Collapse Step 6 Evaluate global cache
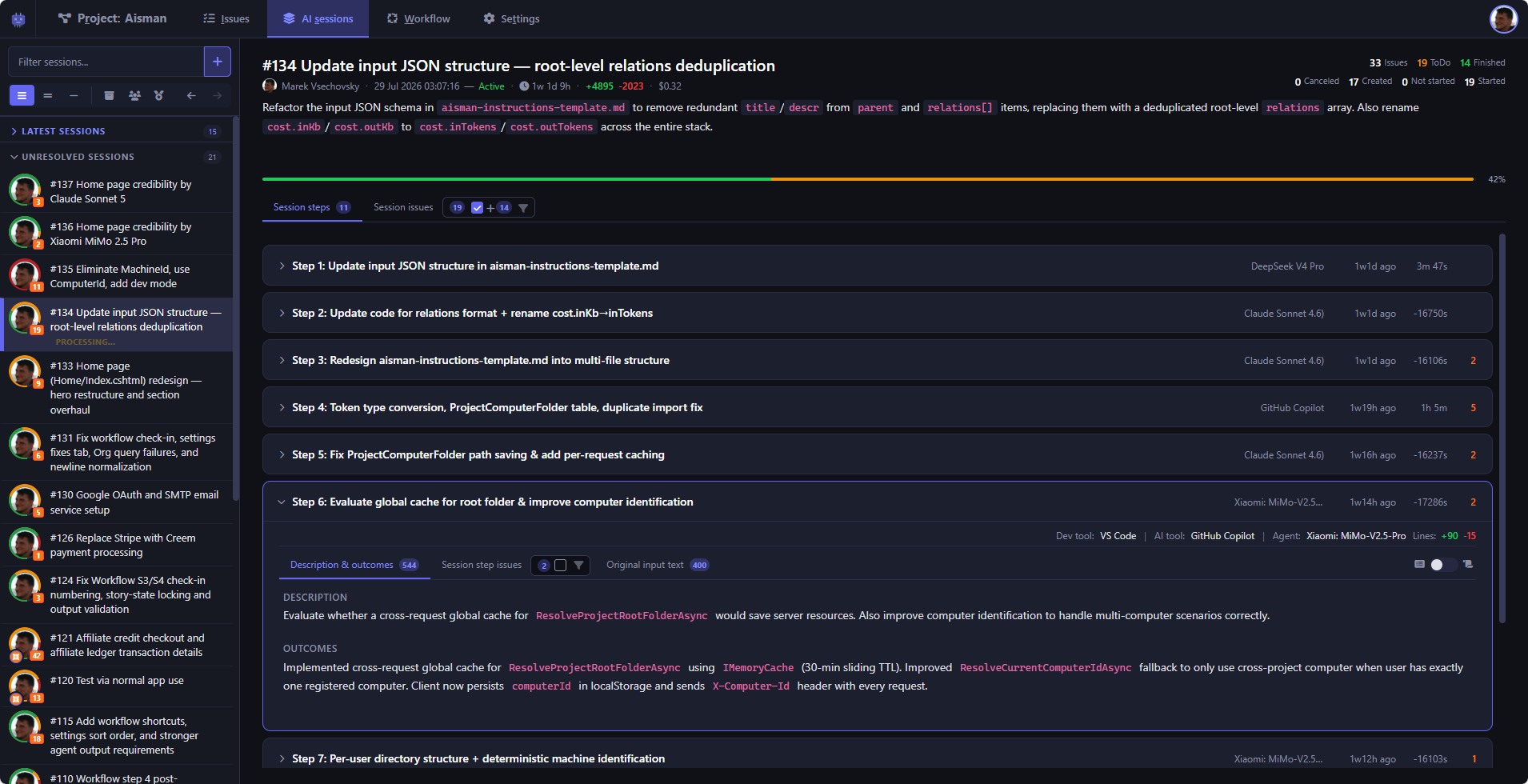Viewport: 1528px width, 784px height. (x=282, y=502)
